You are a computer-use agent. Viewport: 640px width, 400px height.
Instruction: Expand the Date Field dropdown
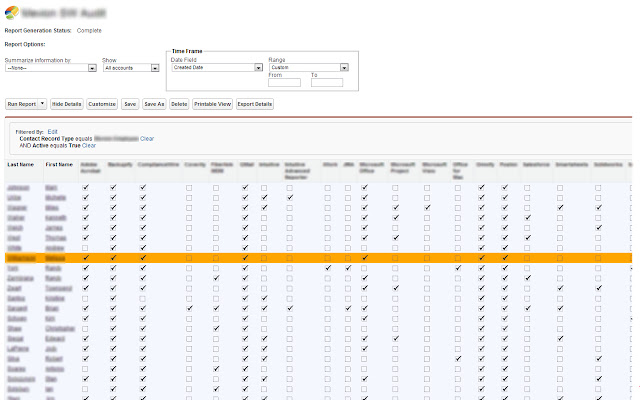click(216, 68)
